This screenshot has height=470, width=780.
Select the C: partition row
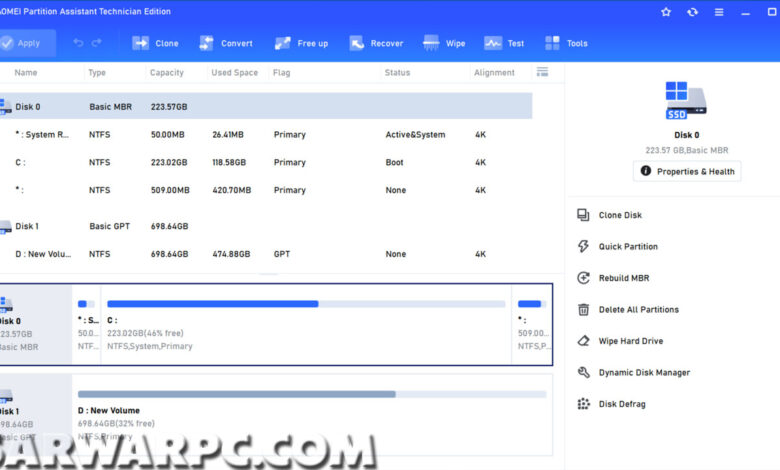(x=266, y=162)
